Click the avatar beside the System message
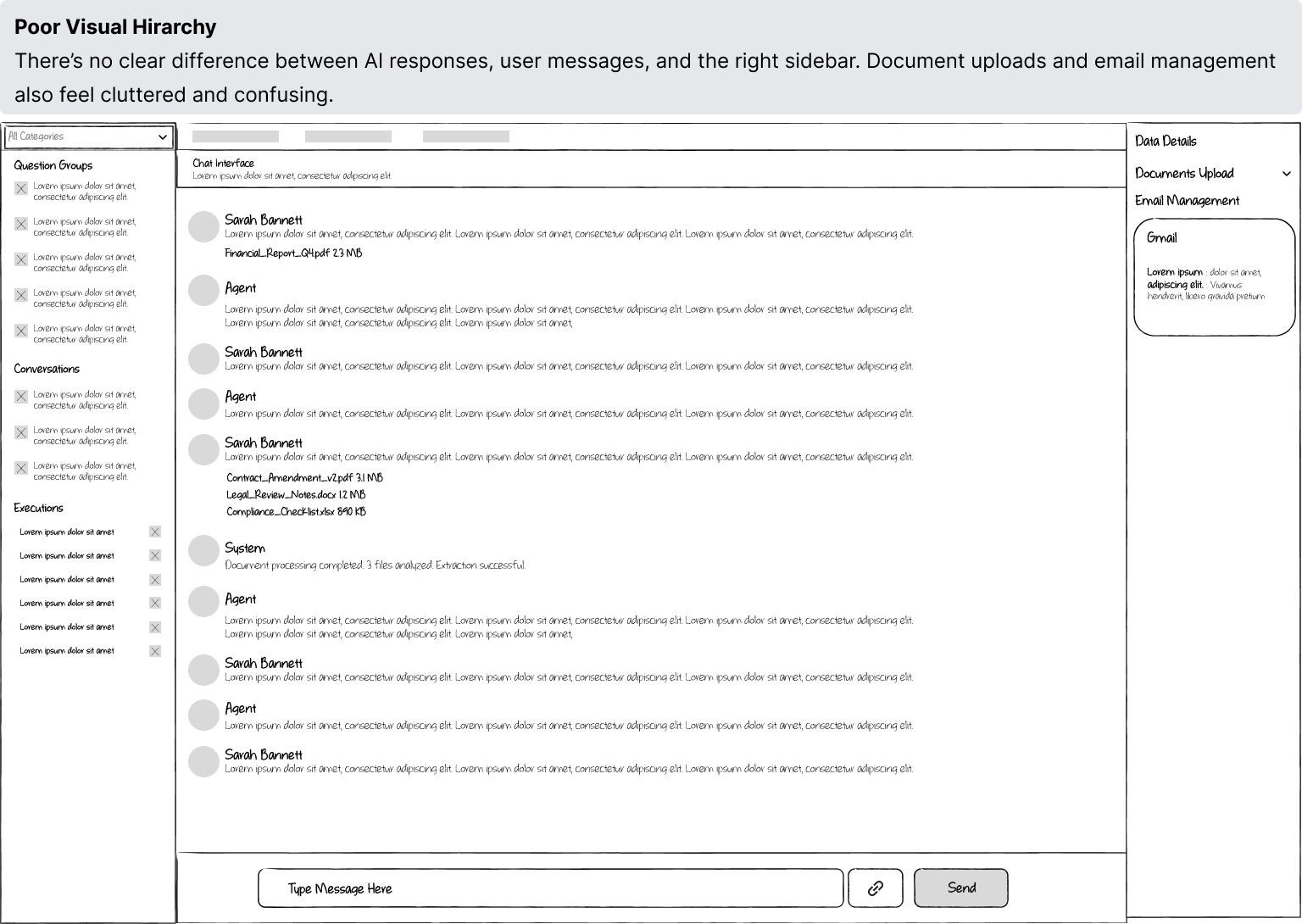Viewport: 1302px width, 924px height. coord(203,550)
